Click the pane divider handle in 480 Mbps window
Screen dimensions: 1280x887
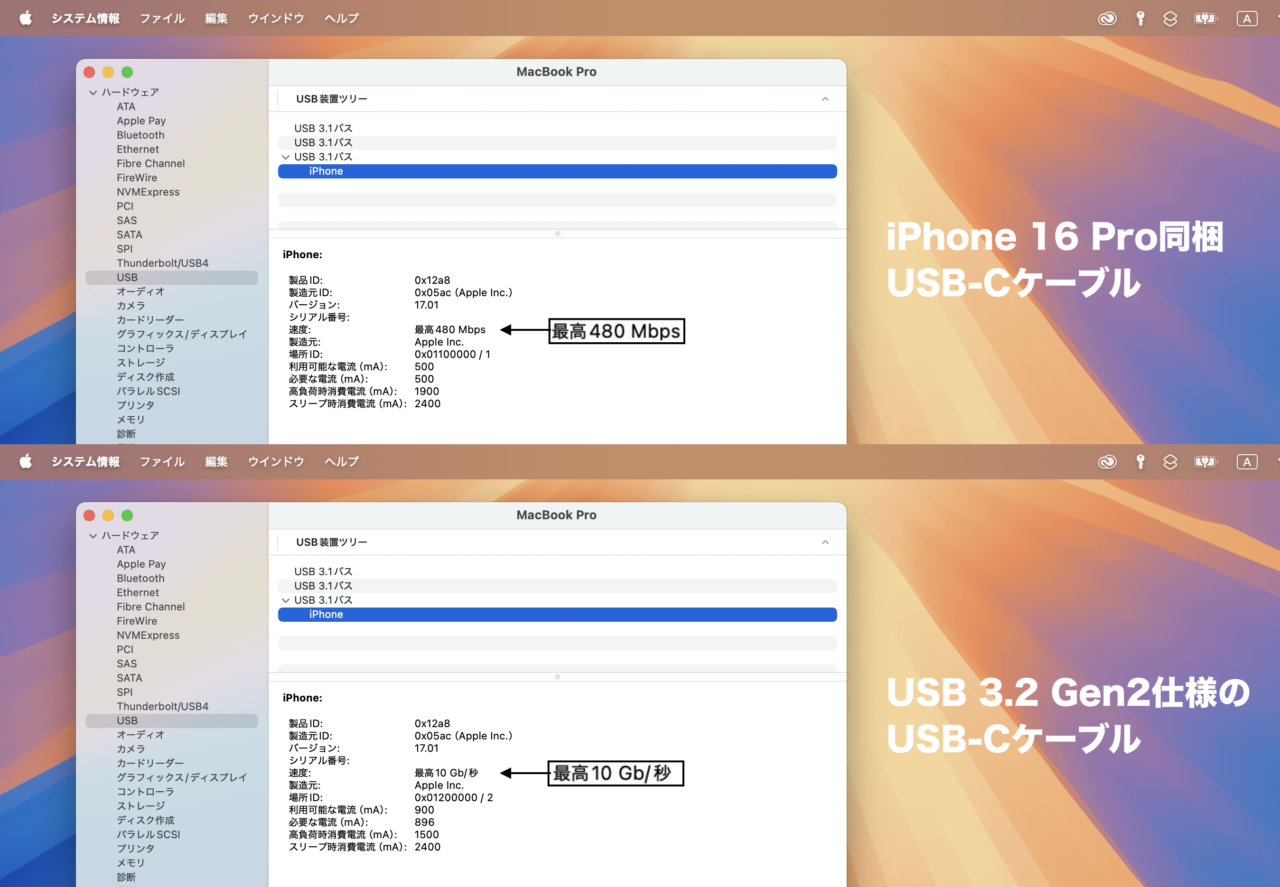(x=557, y=233)
